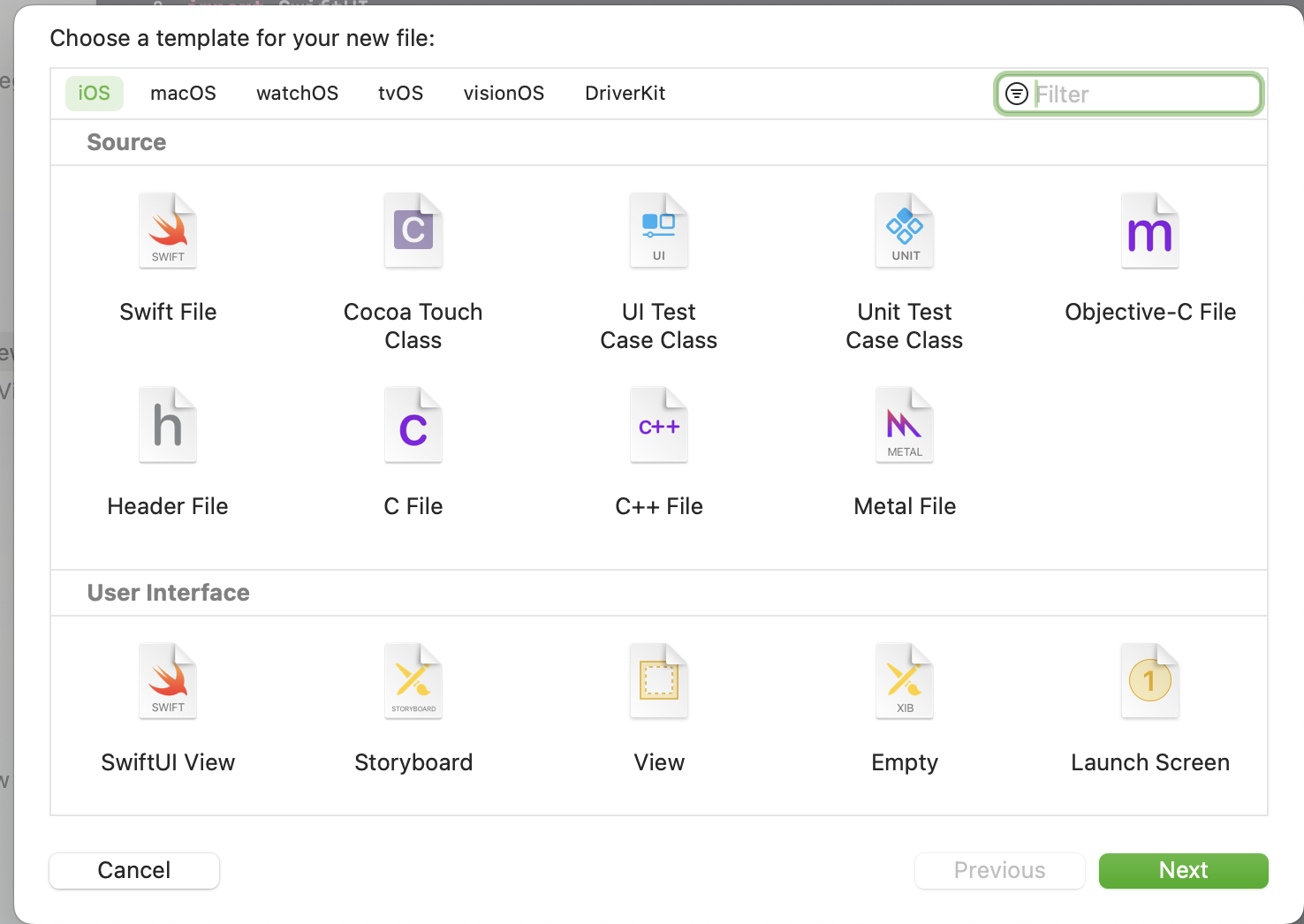Click the 'Metal File' label

point(905,506)
